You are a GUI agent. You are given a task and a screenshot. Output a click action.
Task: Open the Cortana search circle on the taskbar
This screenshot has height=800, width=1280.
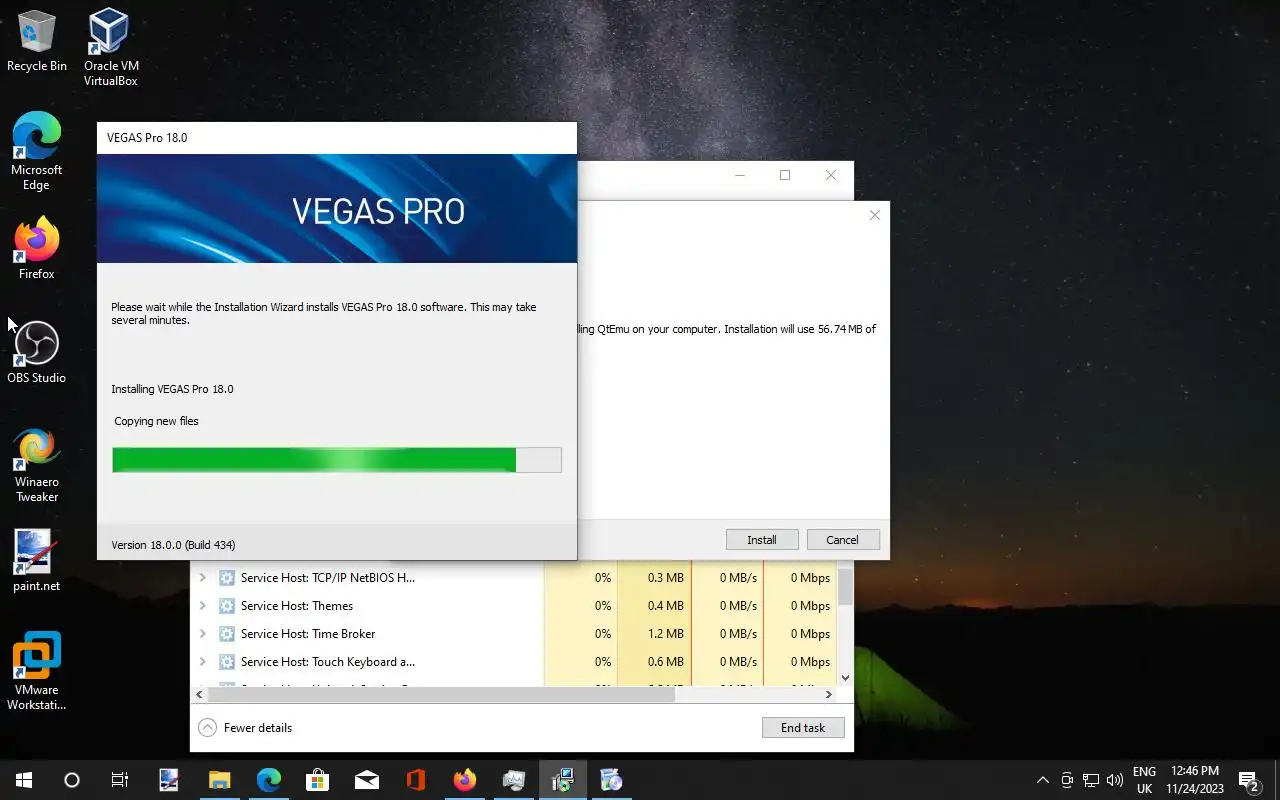(72, 780)
